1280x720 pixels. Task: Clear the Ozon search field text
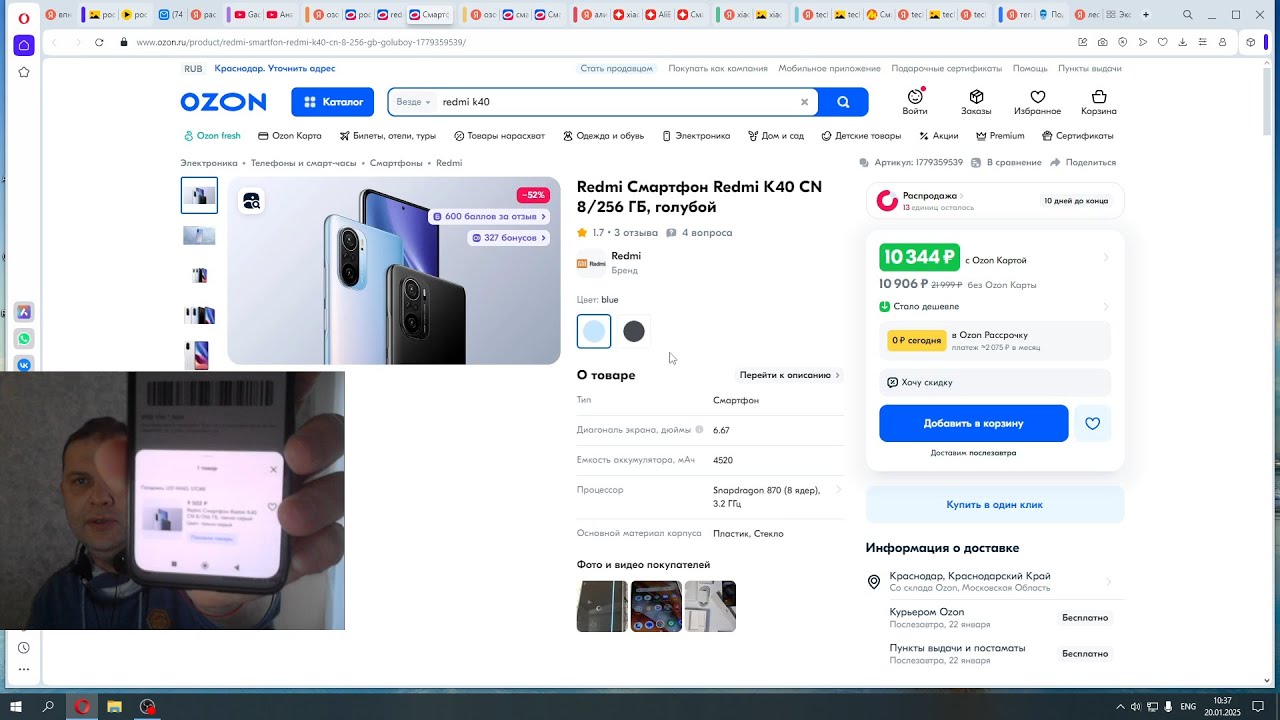pos(804,102)
